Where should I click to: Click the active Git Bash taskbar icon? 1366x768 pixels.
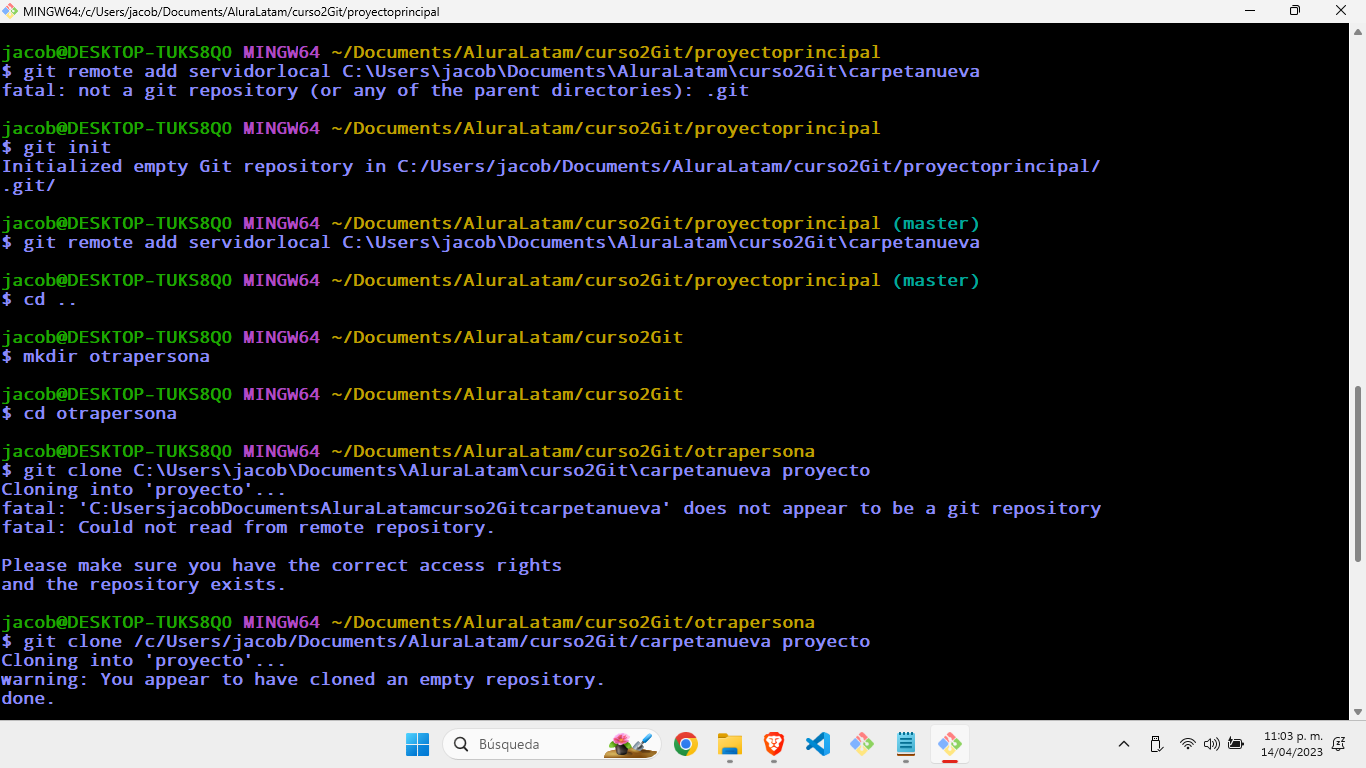coord(950,744)
